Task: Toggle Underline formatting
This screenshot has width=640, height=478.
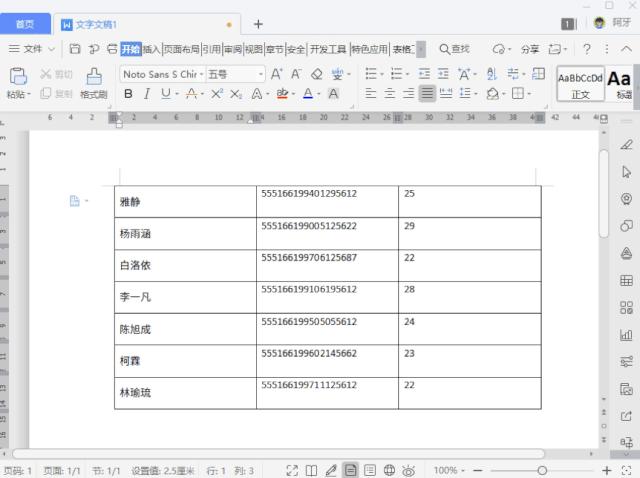Action: click(x=165, y=94)
